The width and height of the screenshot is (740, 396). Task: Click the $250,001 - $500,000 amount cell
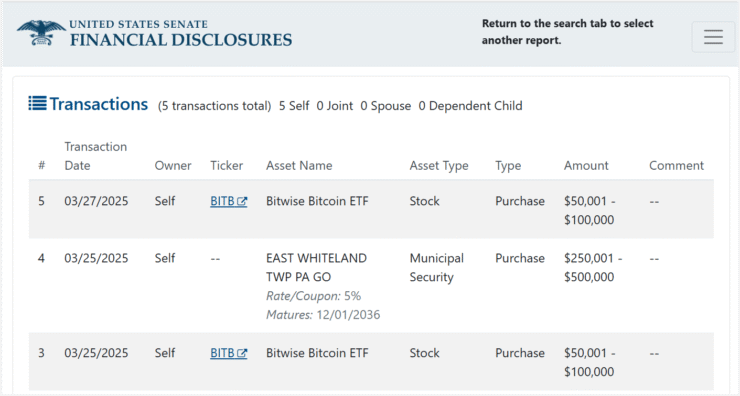pyautogui.click(x=593, y=268)
